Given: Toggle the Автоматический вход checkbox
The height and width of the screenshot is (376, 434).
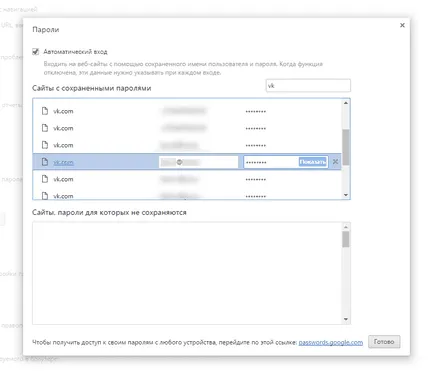Looking at the screenshot, I should pos(36,52).
